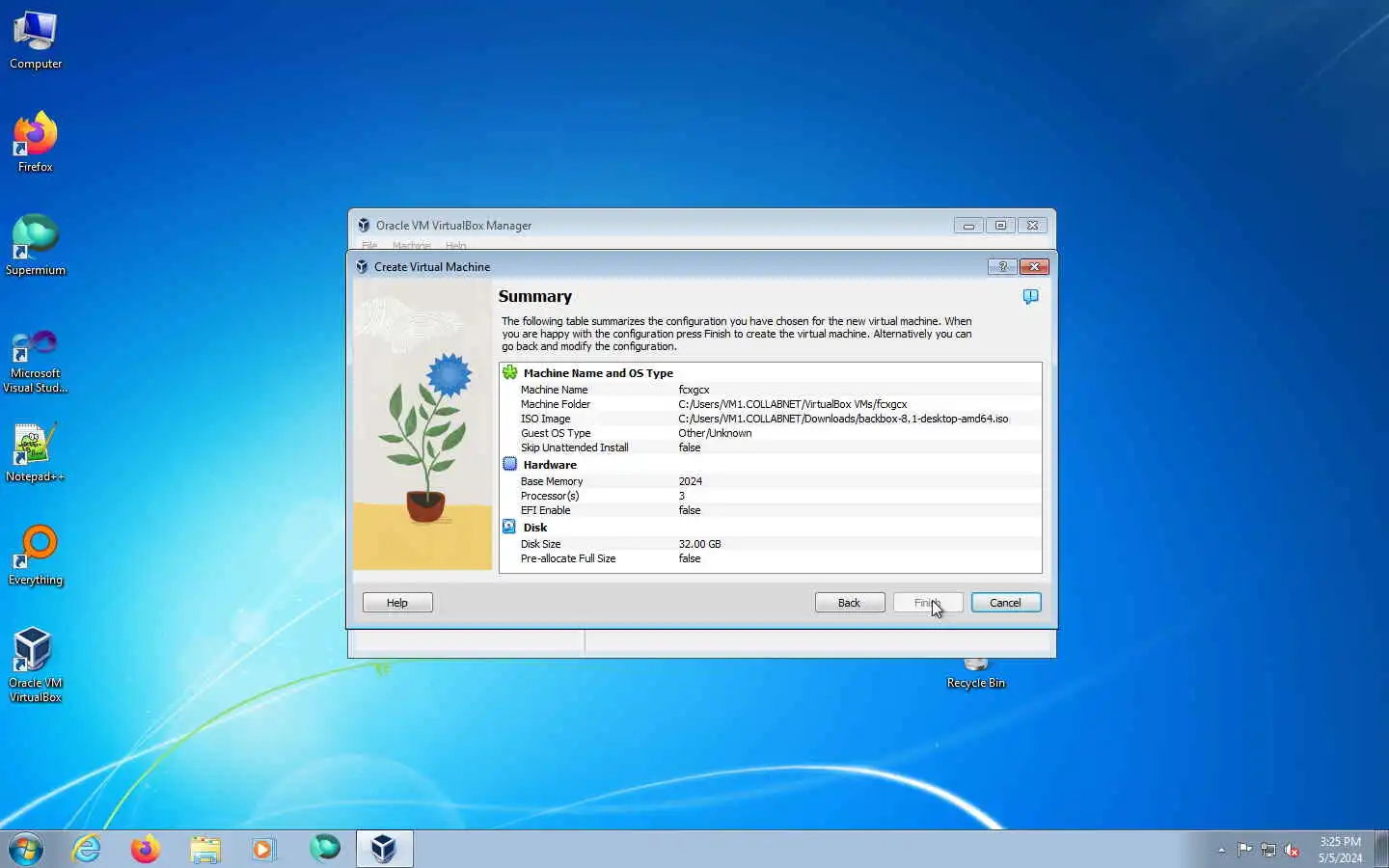Open Supermium from the taskbar

point(325,849)
